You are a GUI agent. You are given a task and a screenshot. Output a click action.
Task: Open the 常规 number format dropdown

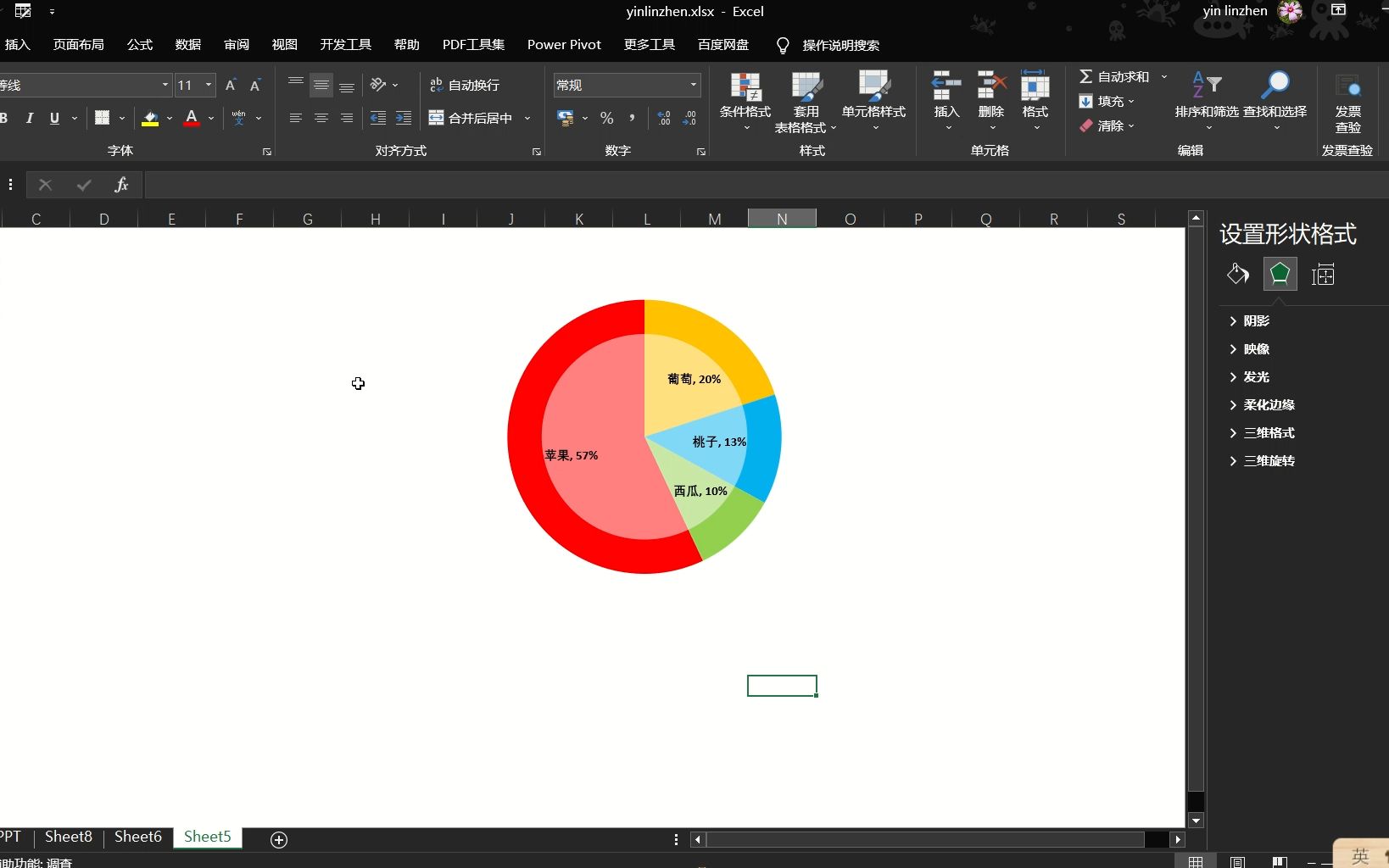click(692, 85)
